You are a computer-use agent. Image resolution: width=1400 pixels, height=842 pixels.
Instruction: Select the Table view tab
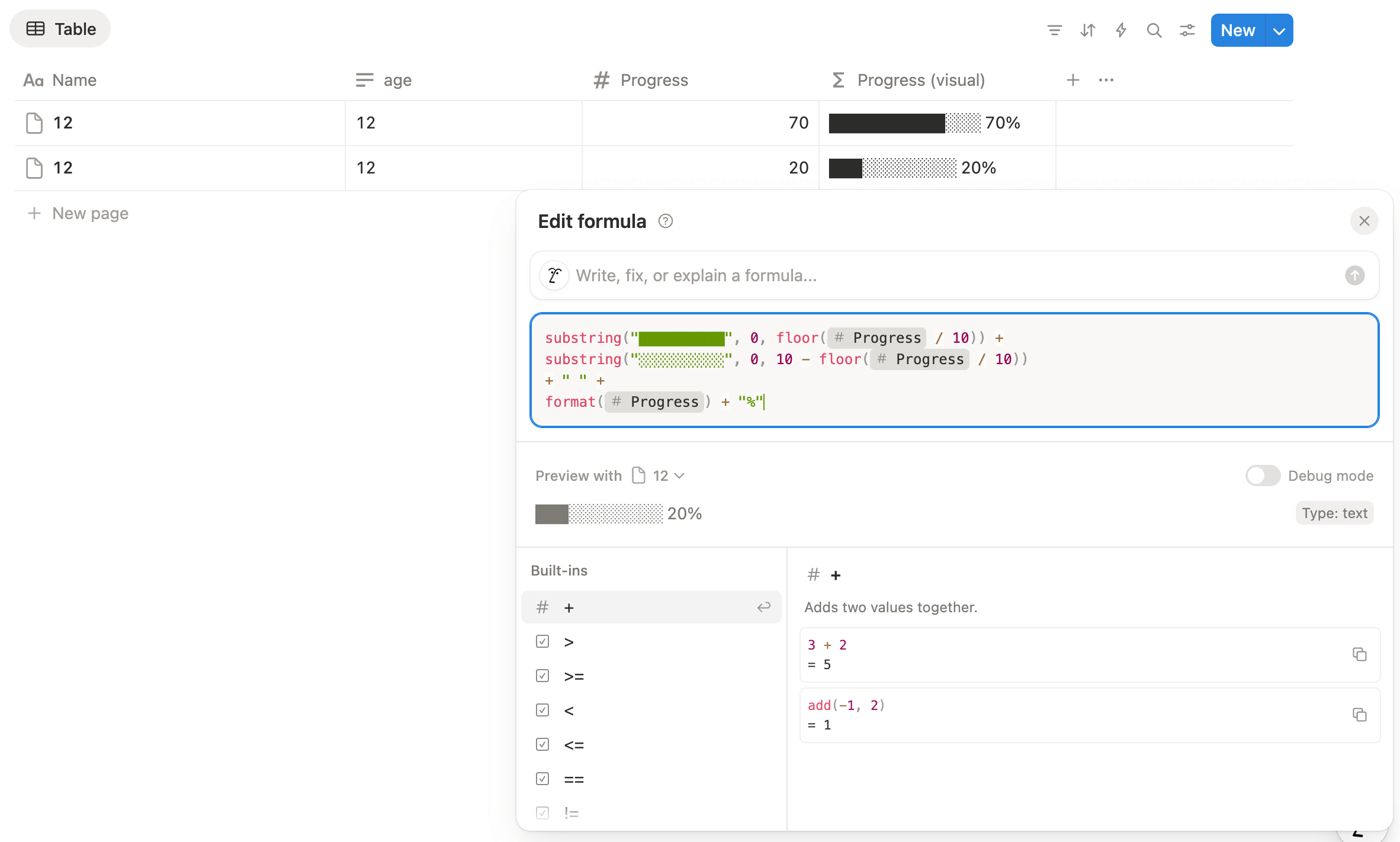(x=59, y=28)
